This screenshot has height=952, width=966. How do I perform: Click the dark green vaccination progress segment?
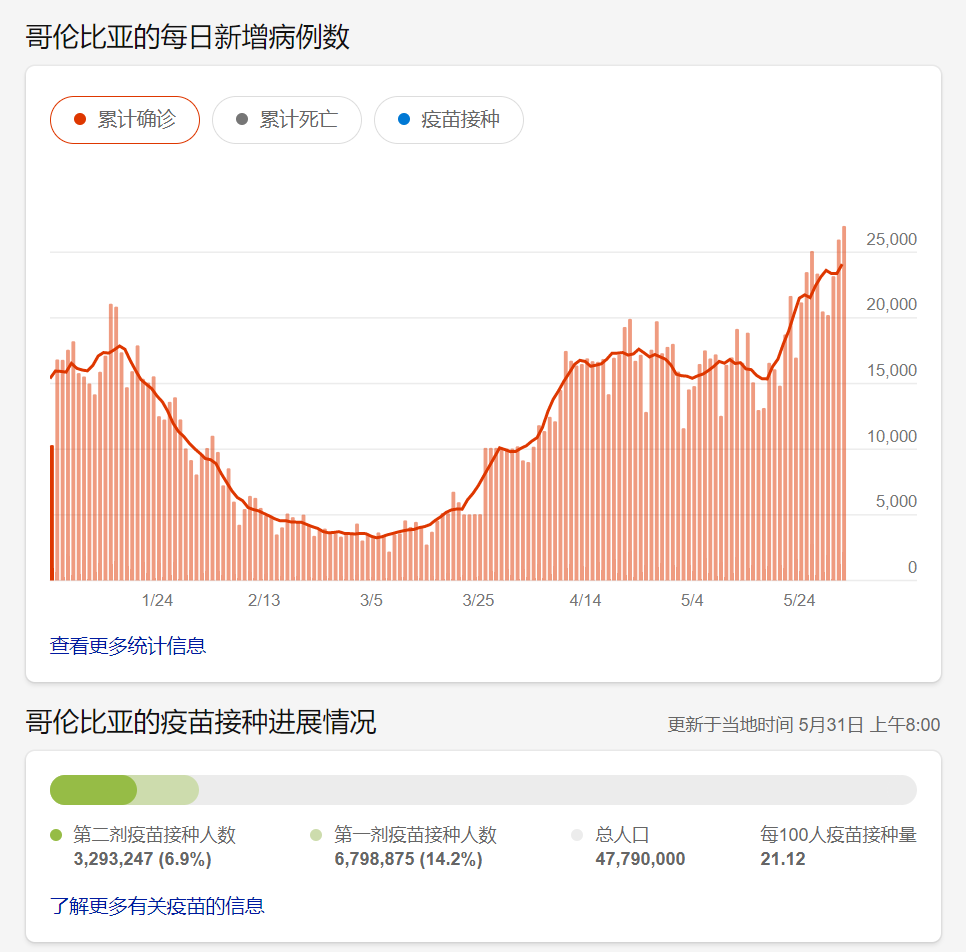93,790
